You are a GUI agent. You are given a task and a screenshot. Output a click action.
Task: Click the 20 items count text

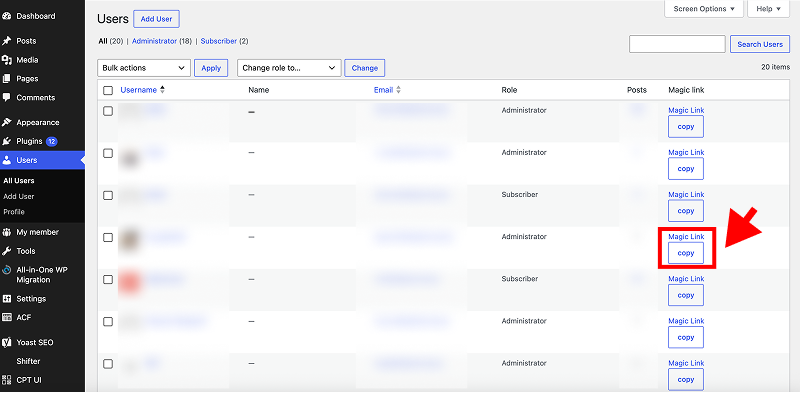coord(775,67)
